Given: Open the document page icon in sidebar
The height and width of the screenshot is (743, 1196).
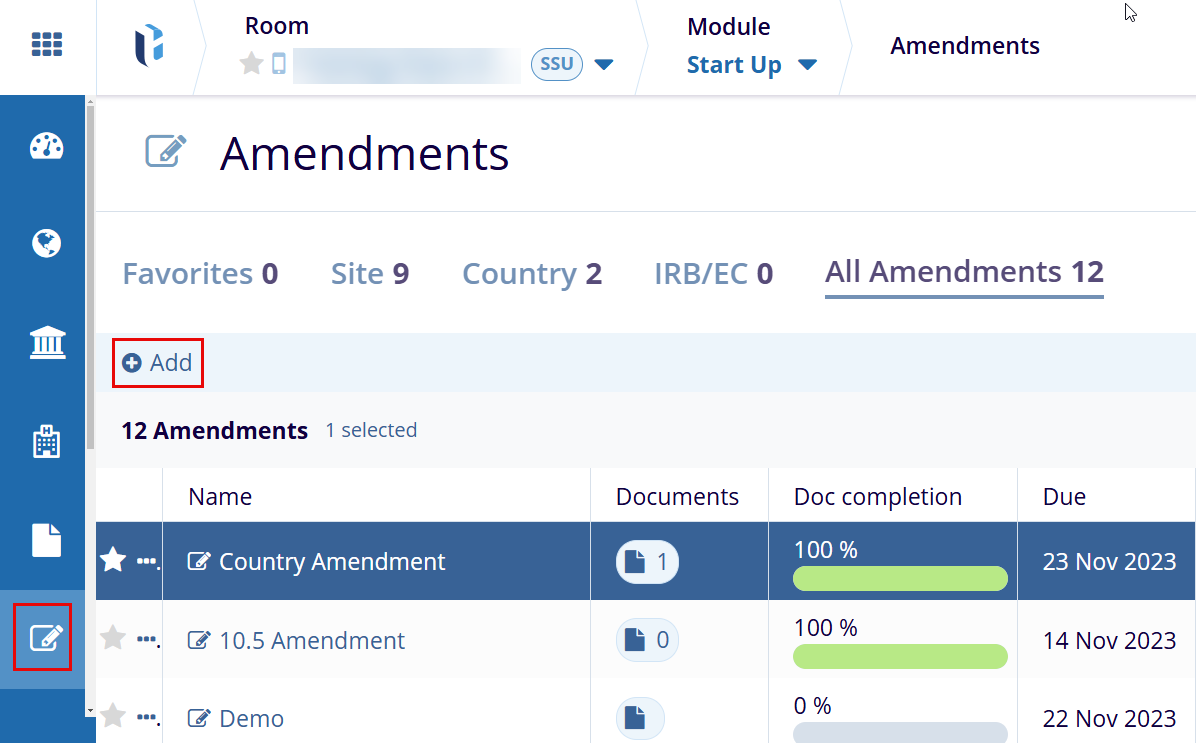Looking at the screenshot, I should tap(47, 540).
